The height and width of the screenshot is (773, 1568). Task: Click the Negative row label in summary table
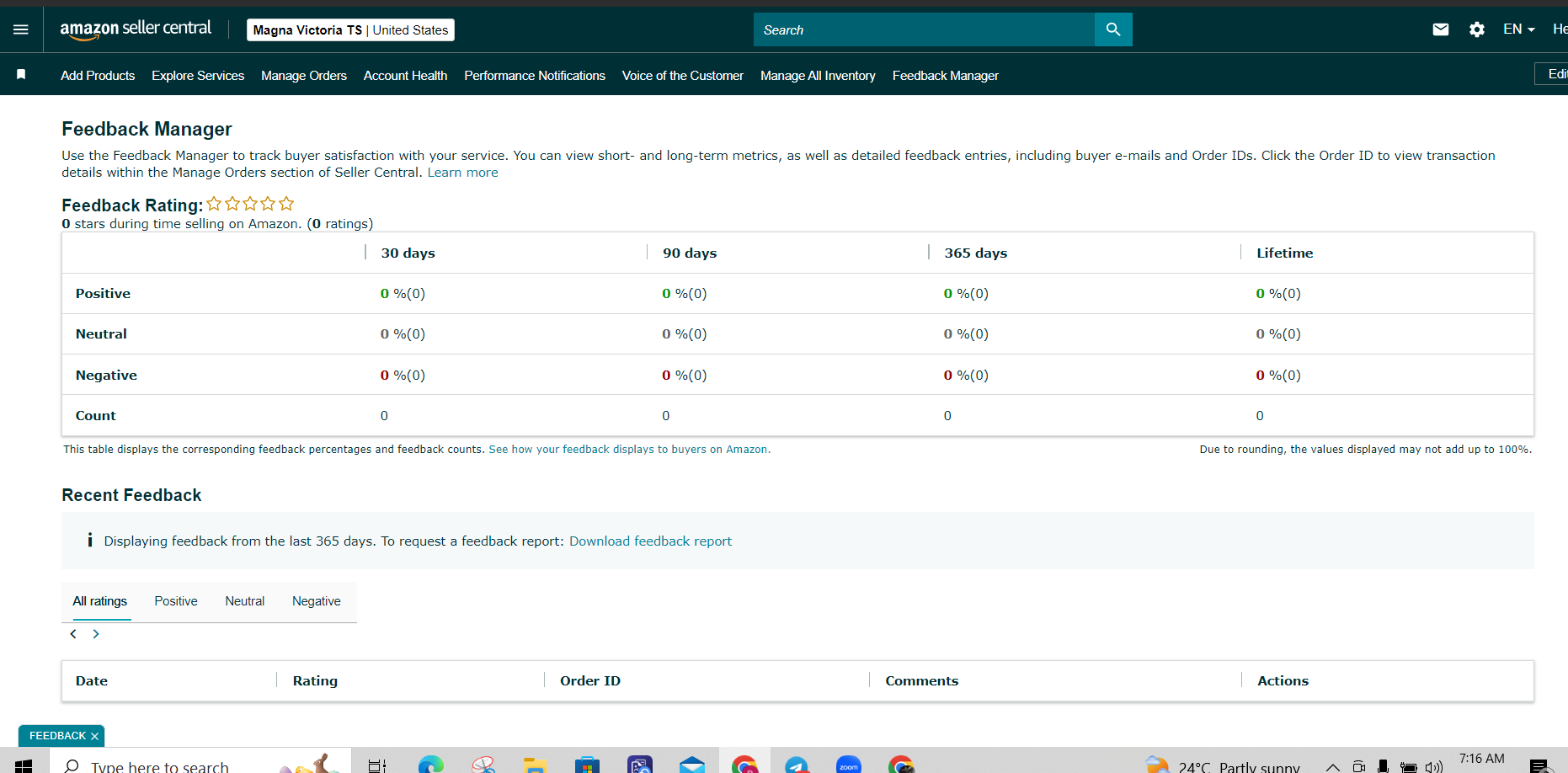pyautogui.click(x=106, y=376)
